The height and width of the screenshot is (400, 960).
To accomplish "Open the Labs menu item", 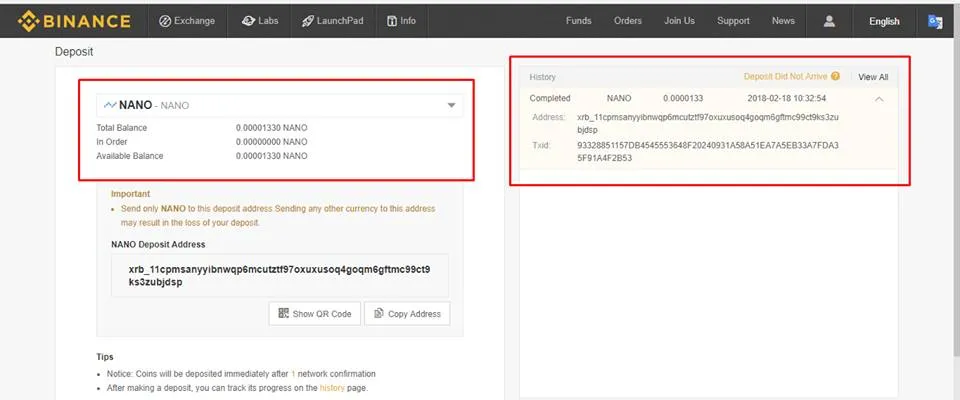I will [260, 21].
